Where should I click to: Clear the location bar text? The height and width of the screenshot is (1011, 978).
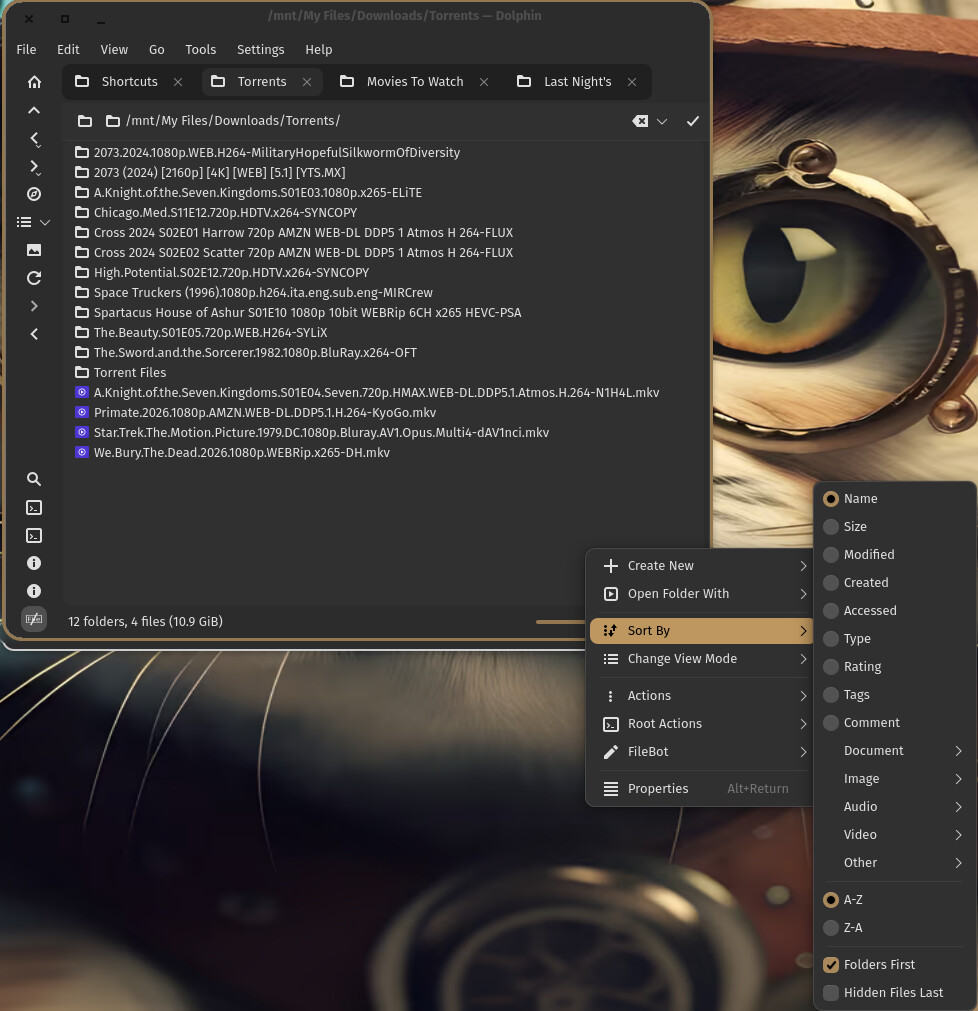[640, 121]
